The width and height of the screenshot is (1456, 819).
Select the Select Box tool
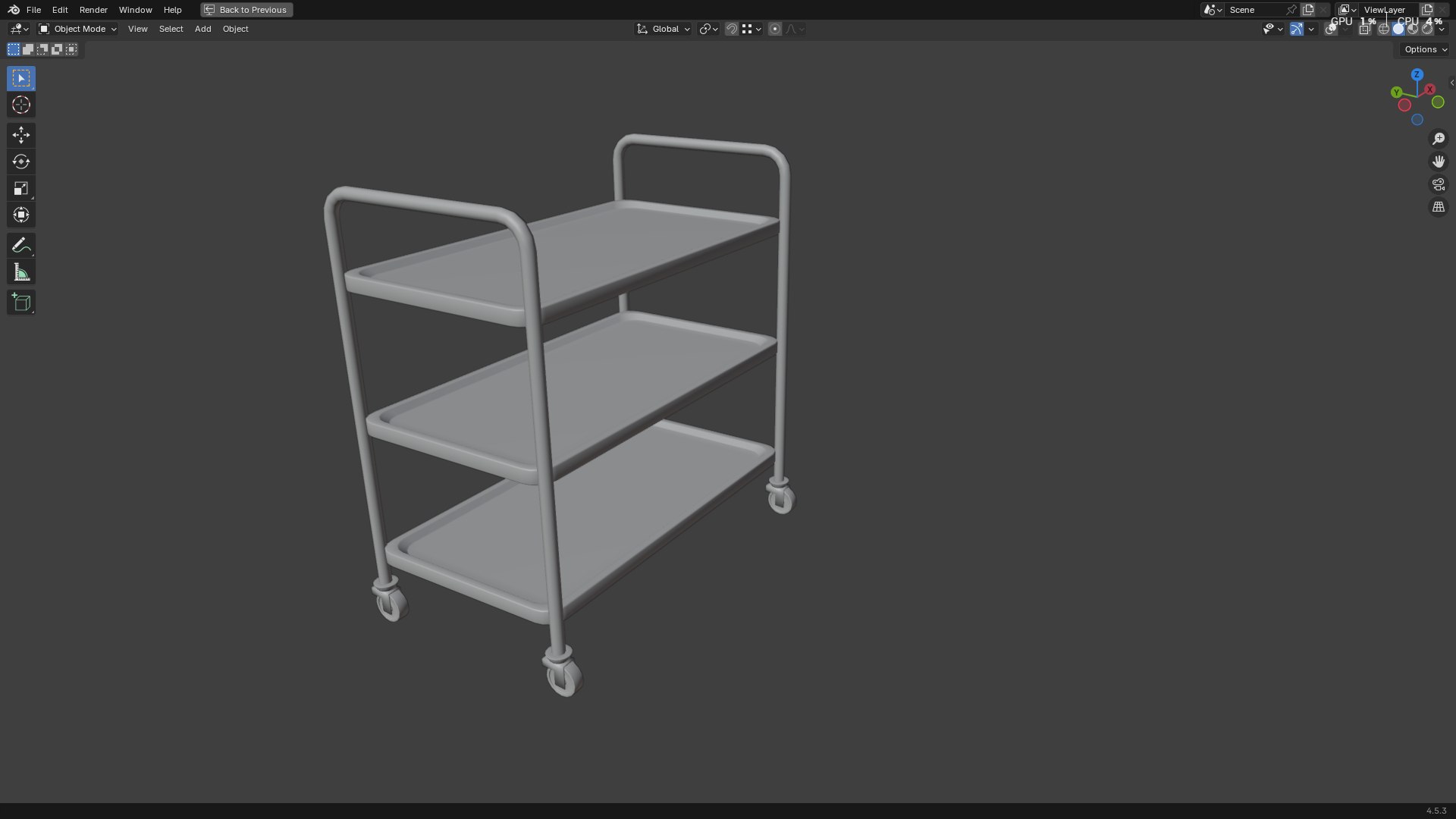click(21, 78)
